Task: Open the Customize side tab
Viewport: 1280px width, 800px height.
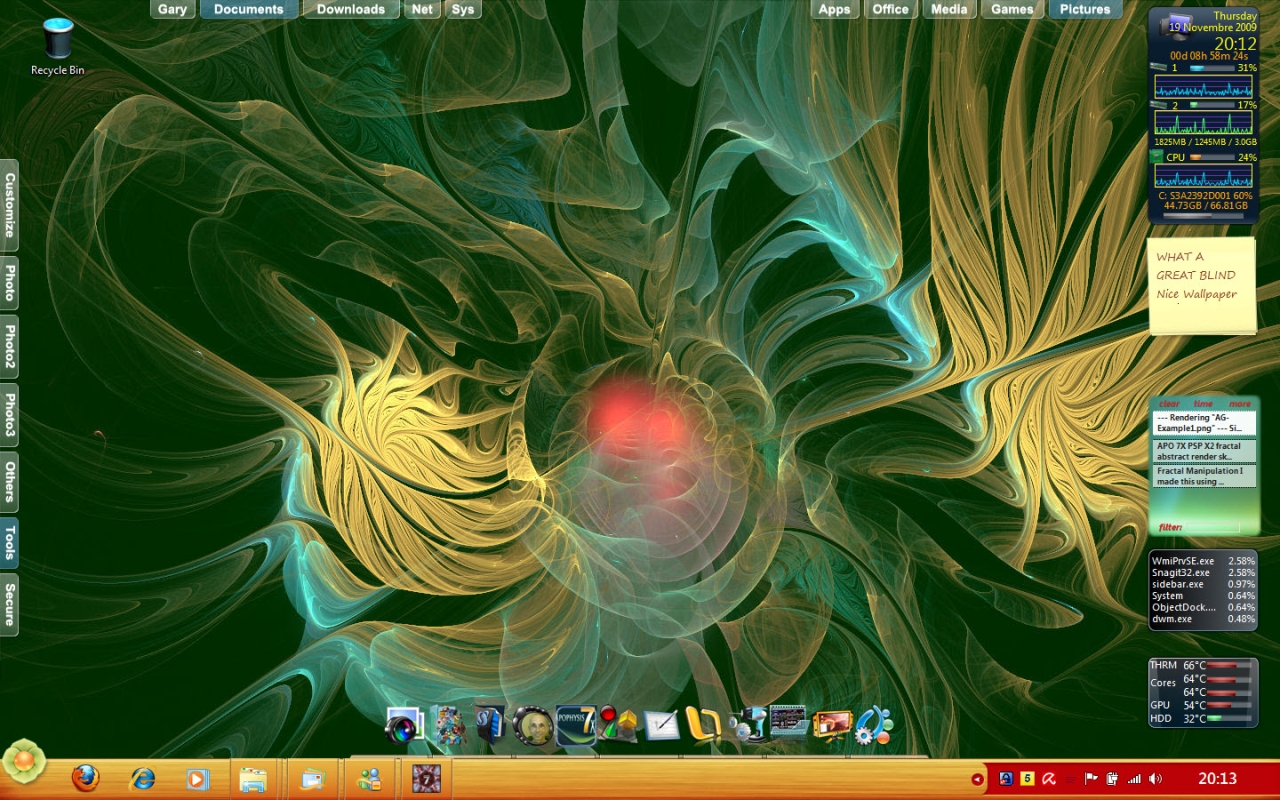Action: tap(9, 205)
